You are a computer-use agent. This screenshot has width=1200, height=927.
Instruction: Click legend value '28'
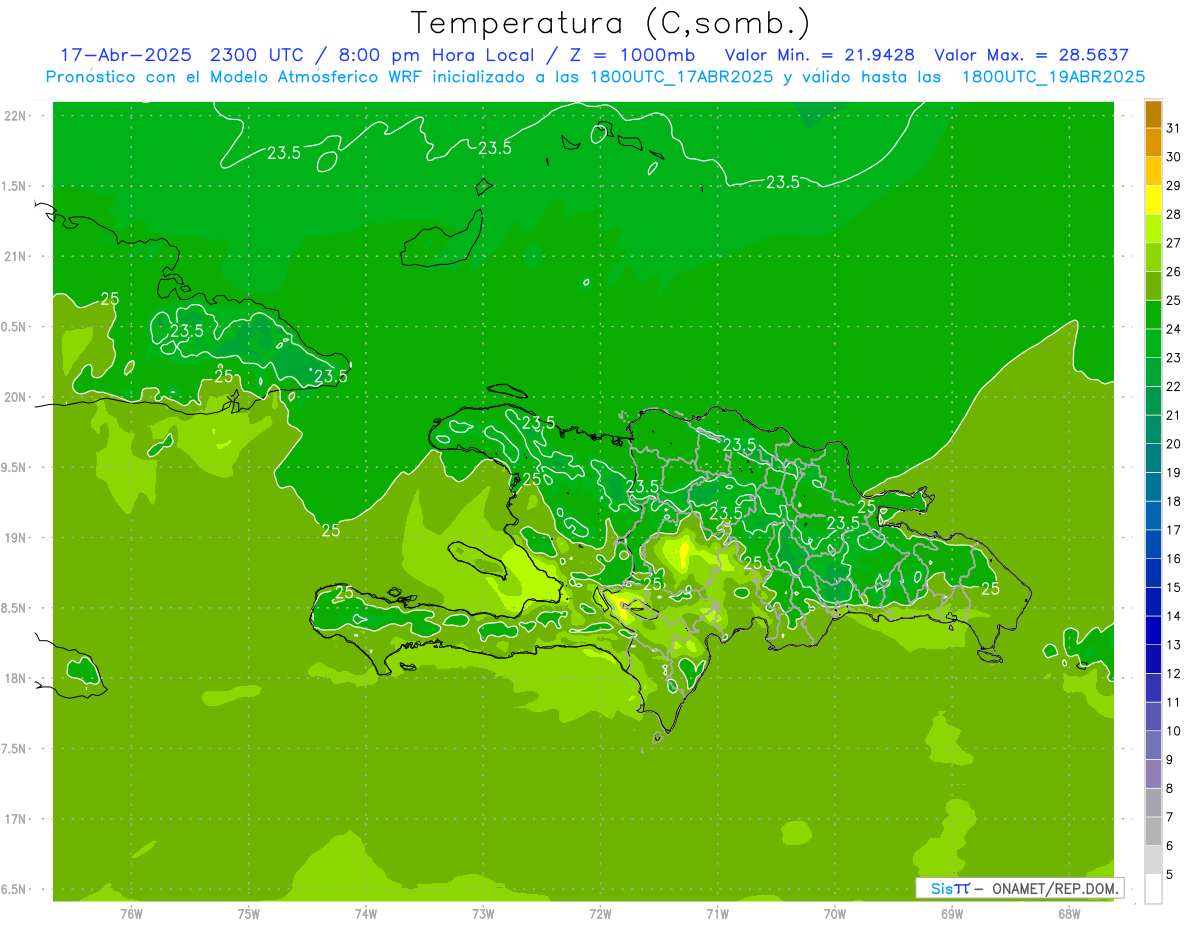1173,214
